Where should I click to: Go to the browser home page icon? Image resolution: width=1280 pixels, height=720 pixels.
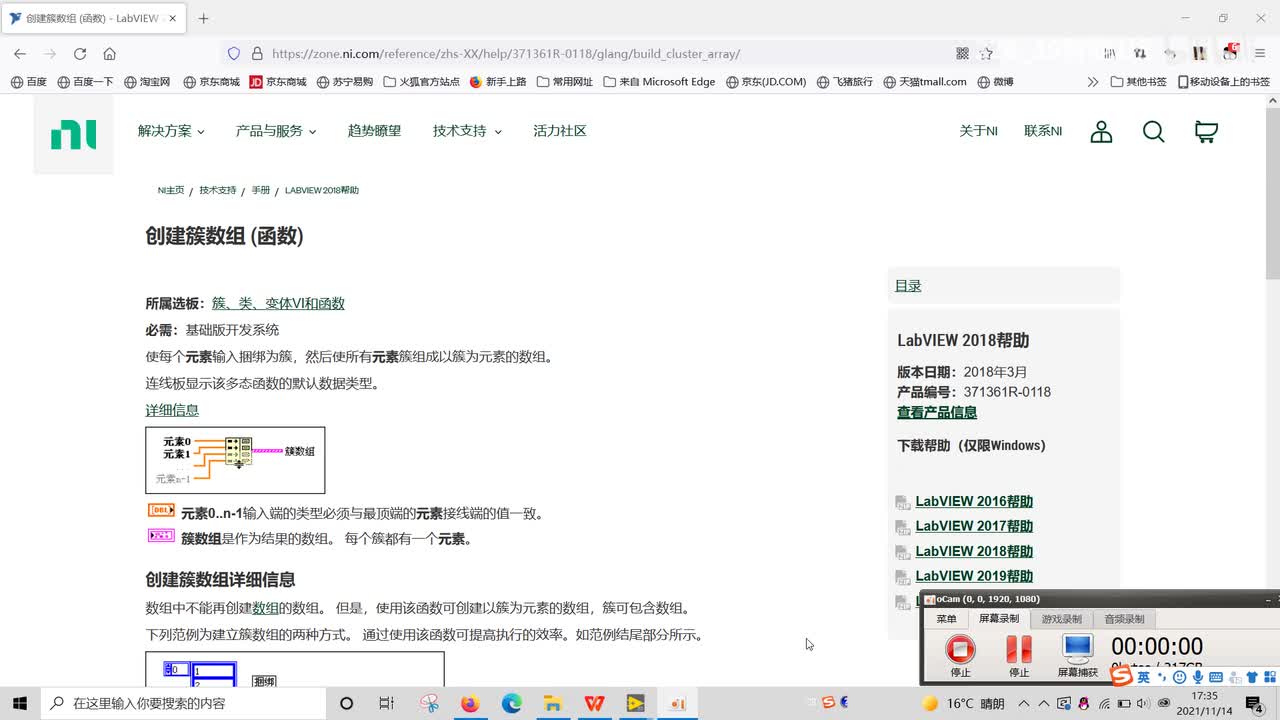tap(110, 54)
